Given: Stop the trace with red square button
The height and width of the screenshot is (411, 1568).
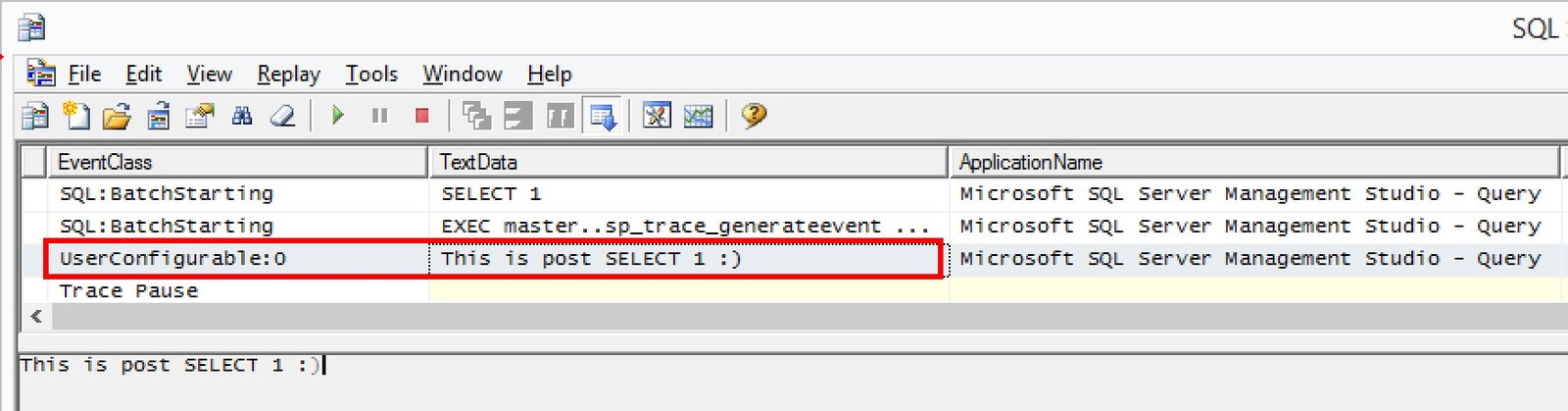Looking at the screenshot, I should (422, 116).
